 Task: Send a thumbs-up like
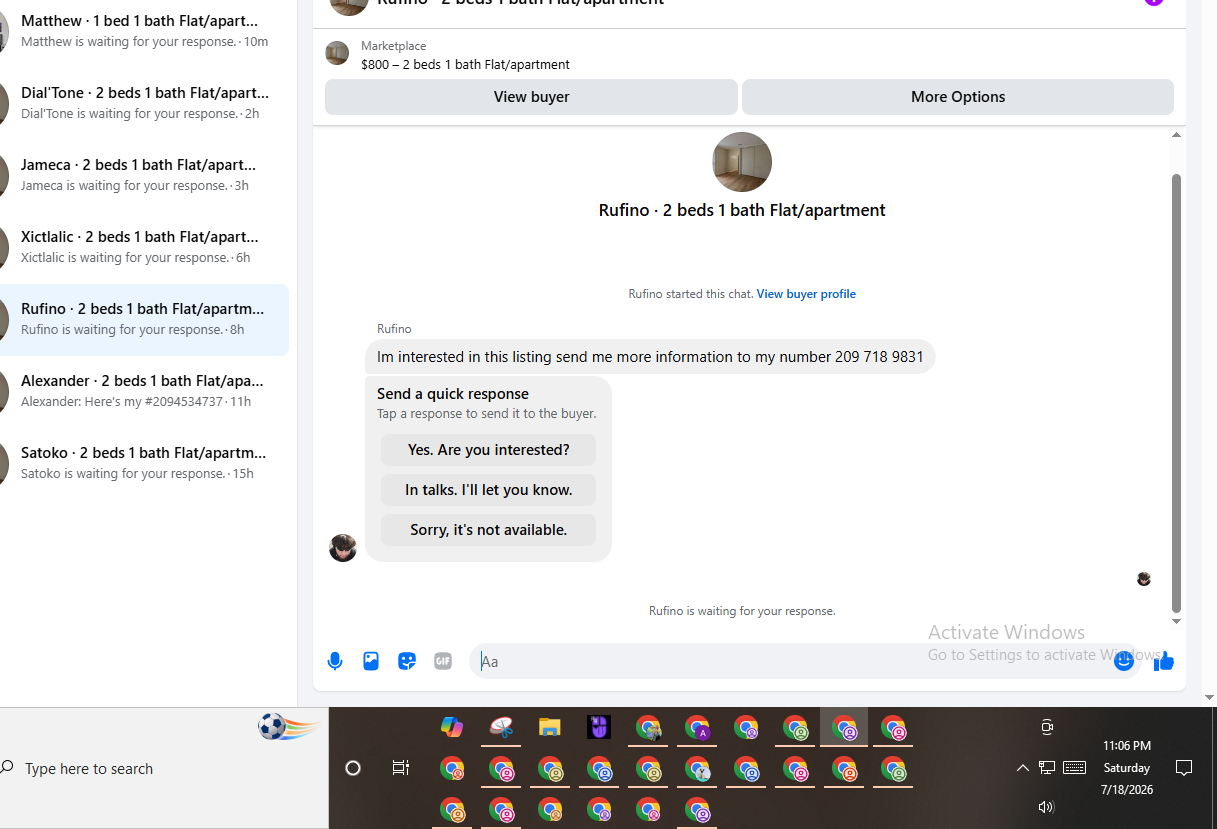click(1164, 661)
